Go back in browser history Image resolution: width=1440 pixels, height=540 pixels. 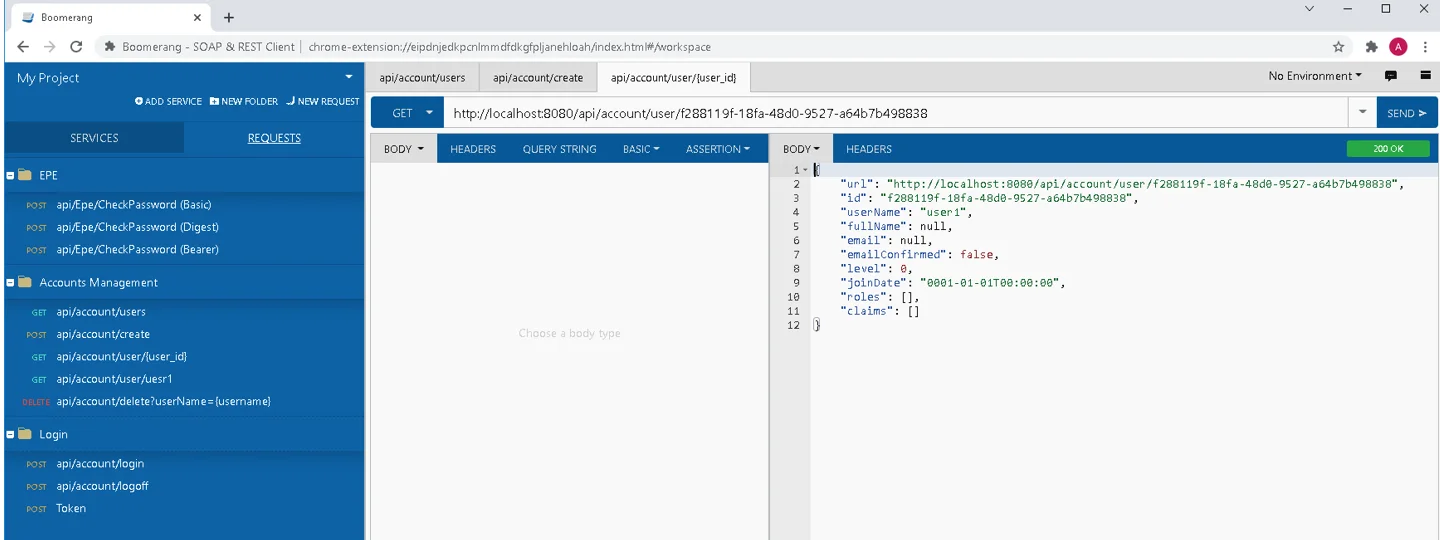[x=23, y=47]
